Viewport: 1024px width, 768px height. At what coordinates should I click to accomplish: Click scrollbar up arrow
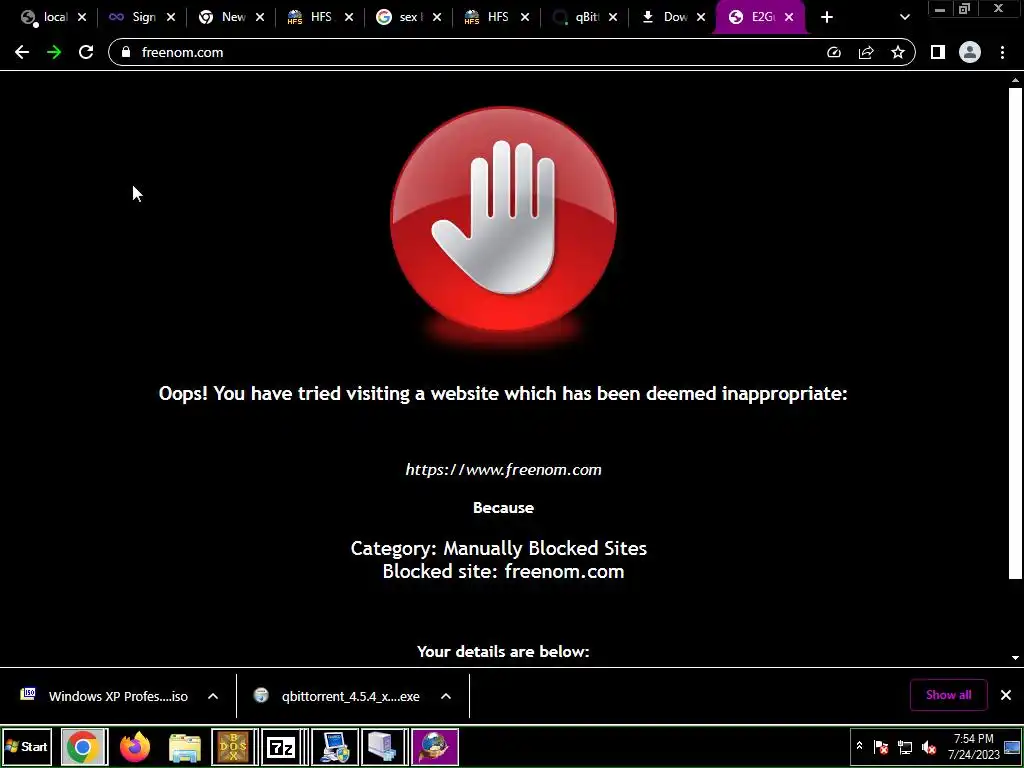click(1015, 80)
